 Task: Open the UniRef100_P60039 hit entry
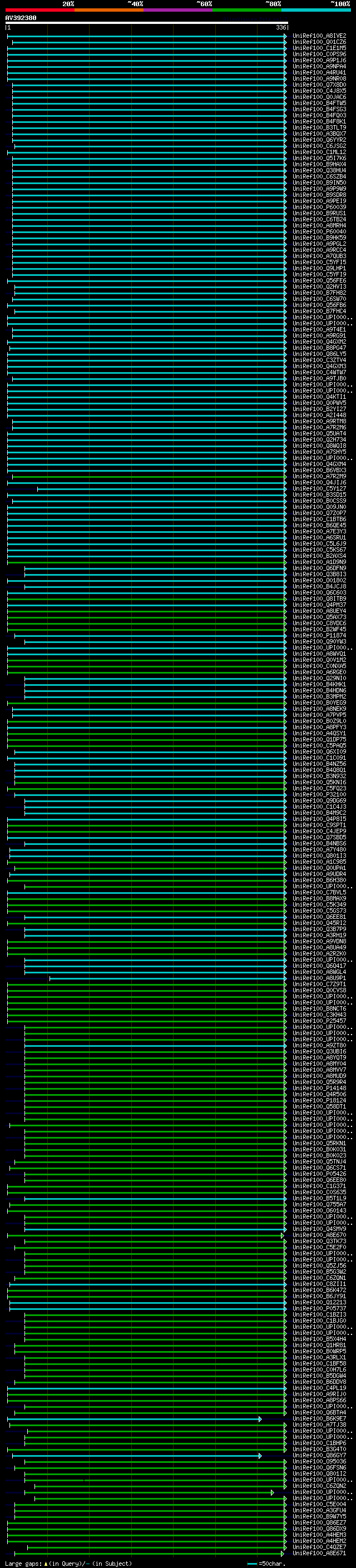pos(319,207)
